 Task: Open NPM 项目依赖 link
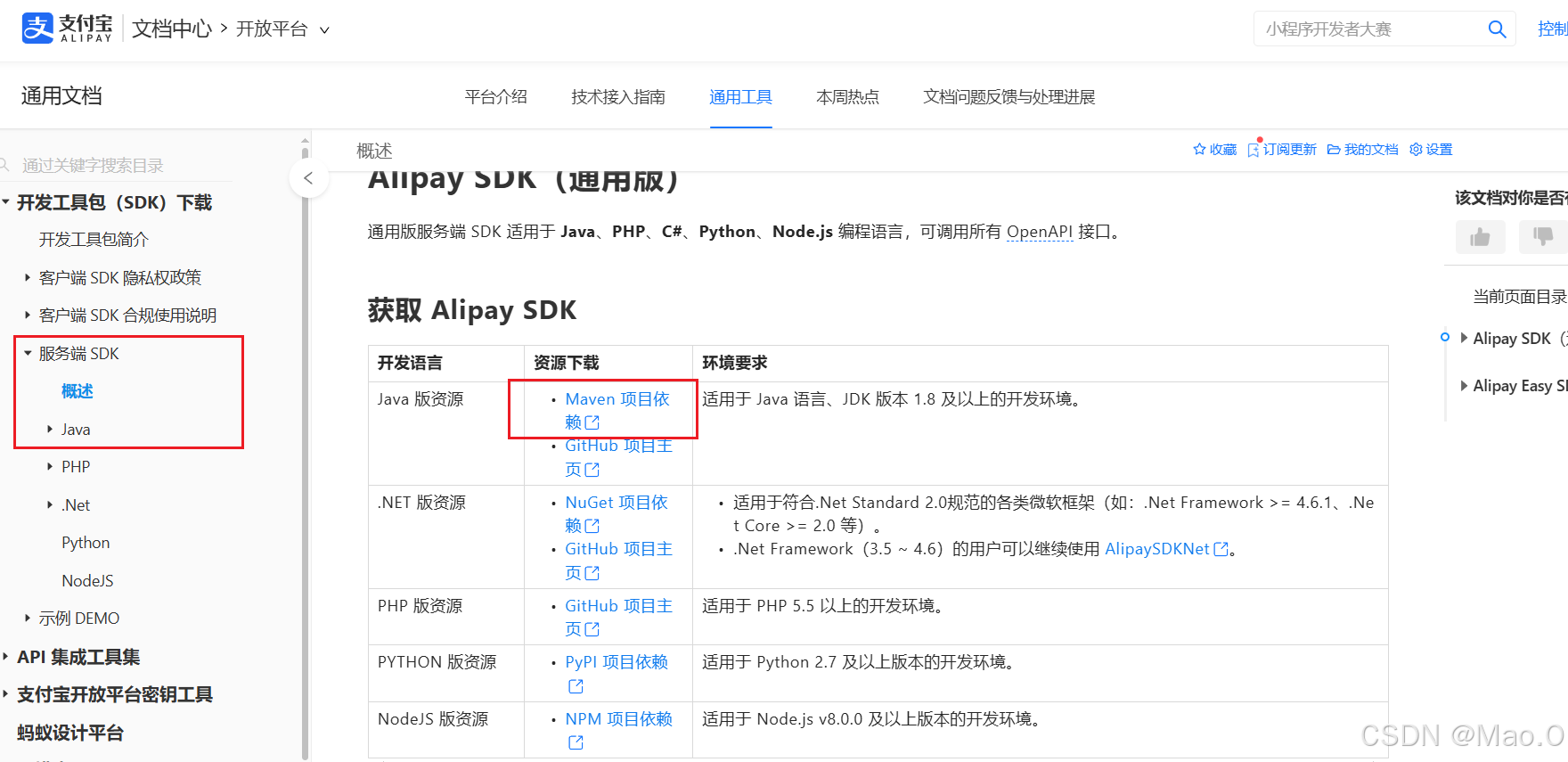coord(618,718)
